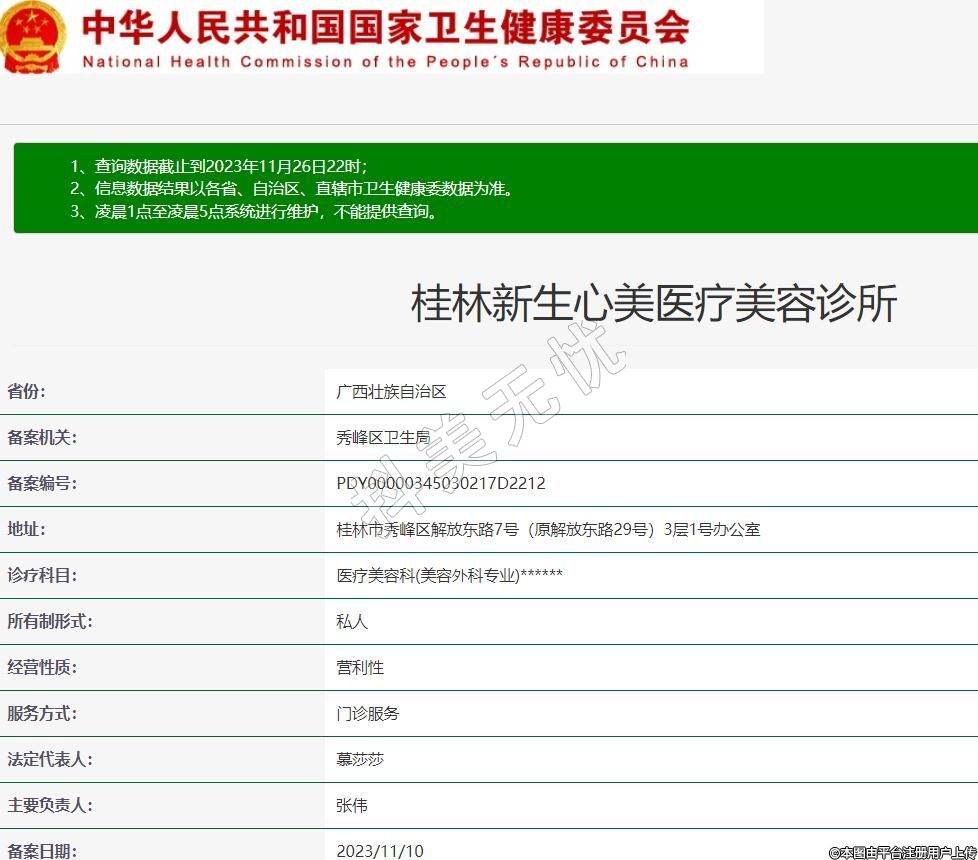Image resolution: width=978 pixels, height=860 pixels.
Task: Click the record date 2023/11/10
Action: pos(380,850)
